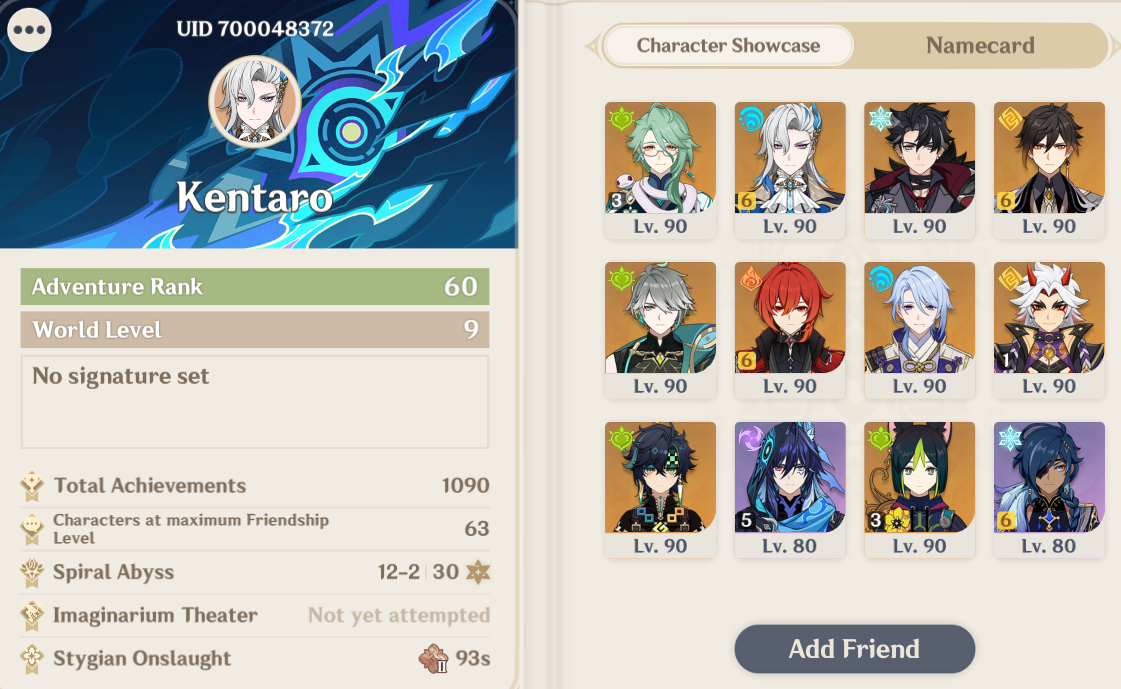This screenshot has height=689, width=1121.
Task: Click the No signature set box
Action: (255, 402)
